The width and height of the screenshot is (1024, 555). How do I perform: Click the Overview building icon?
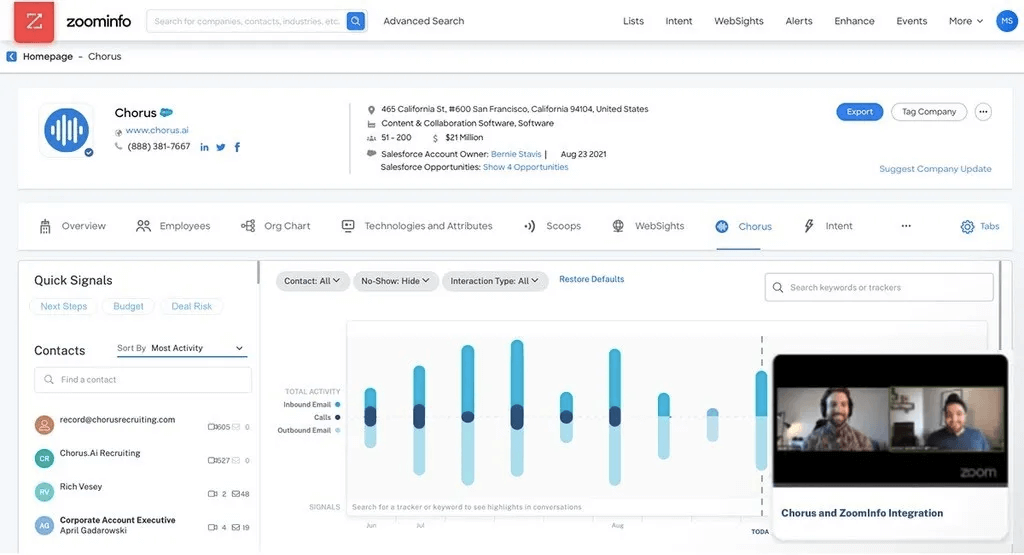pos(45,226)
